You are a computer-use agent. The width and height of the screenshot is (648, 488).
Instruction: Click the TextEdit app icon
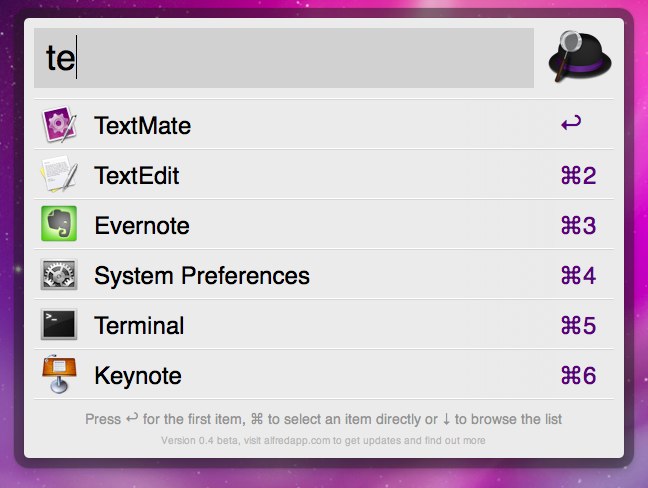tap(59, 176)
